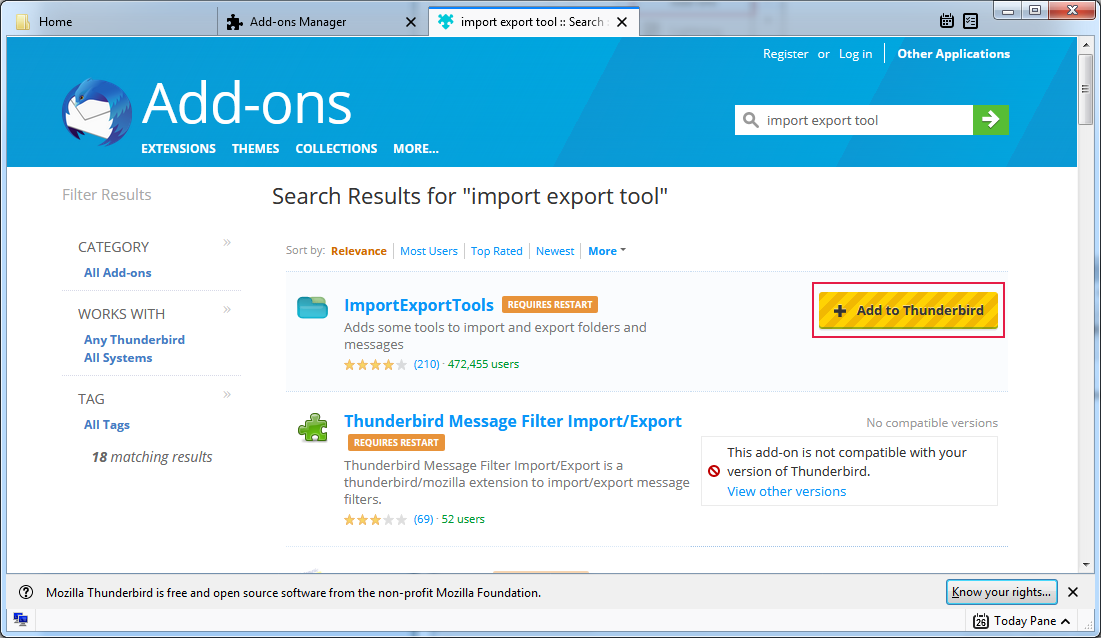Sort results by Most Users

(x=428, y=251)
